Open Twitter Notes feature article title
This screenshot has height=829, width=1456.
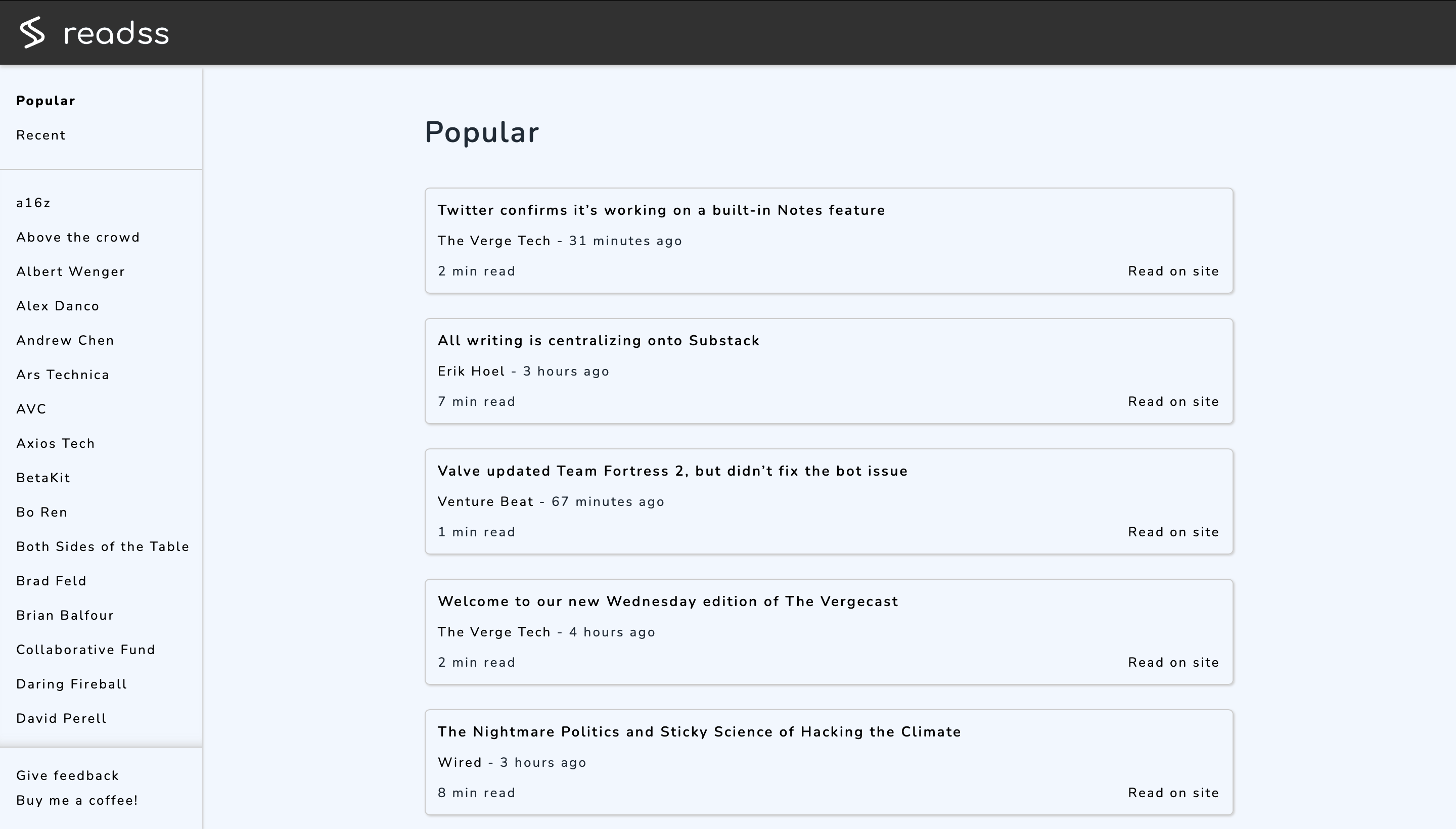661,210
